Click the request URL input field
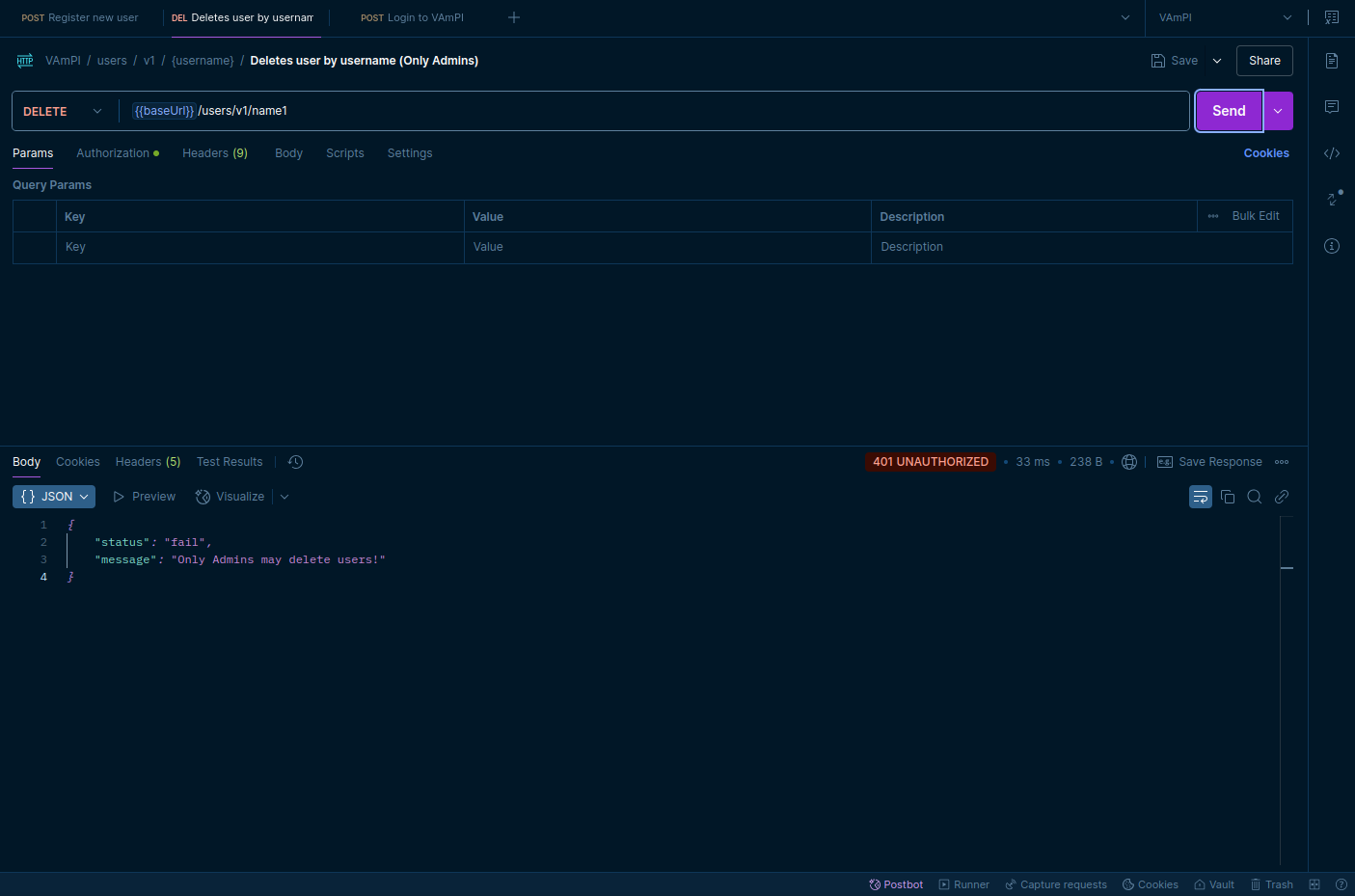The image size is (1355, 896). point(675,111)
